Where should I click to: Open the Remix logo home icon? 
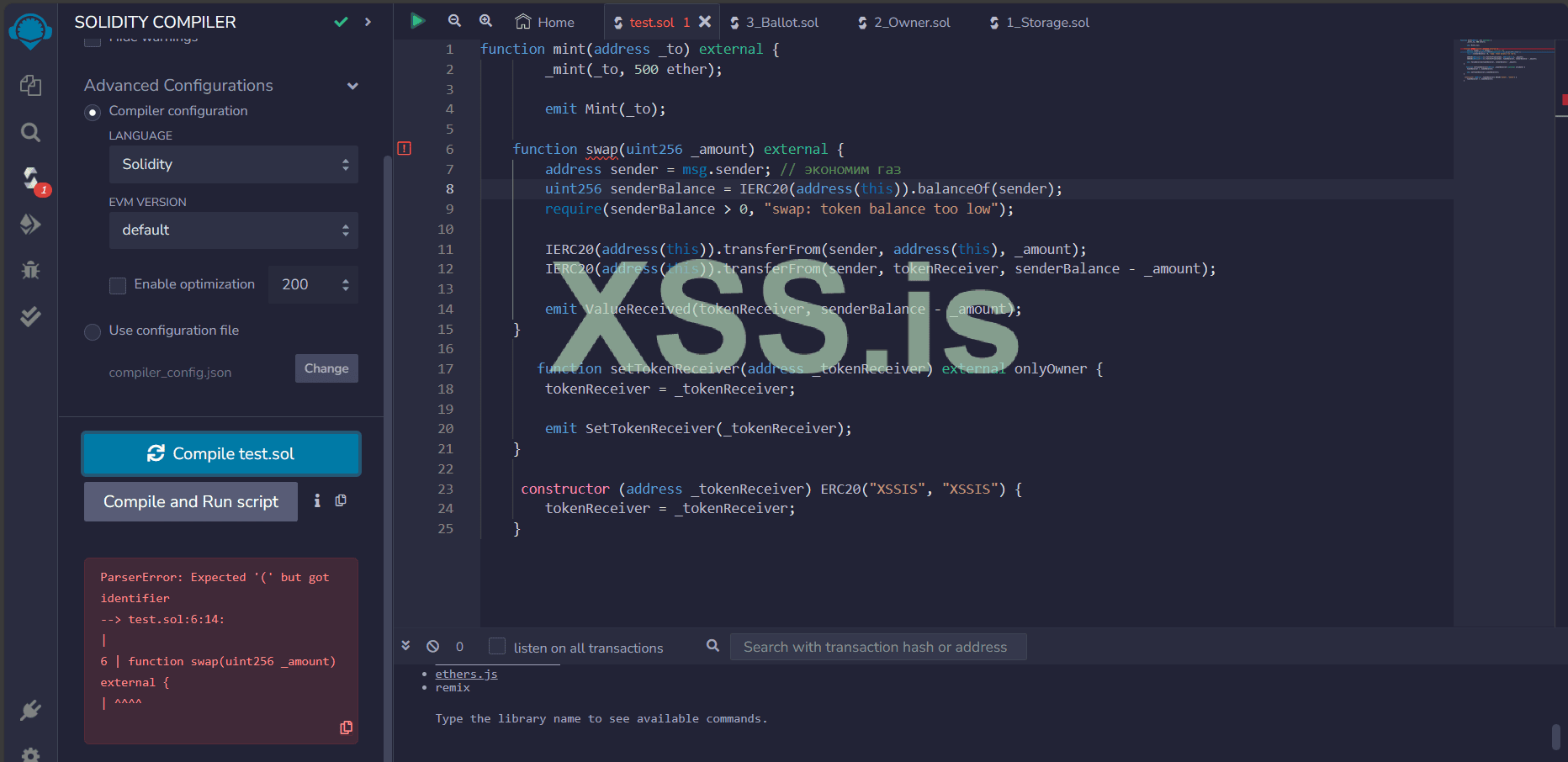click(x=30, y=31)
